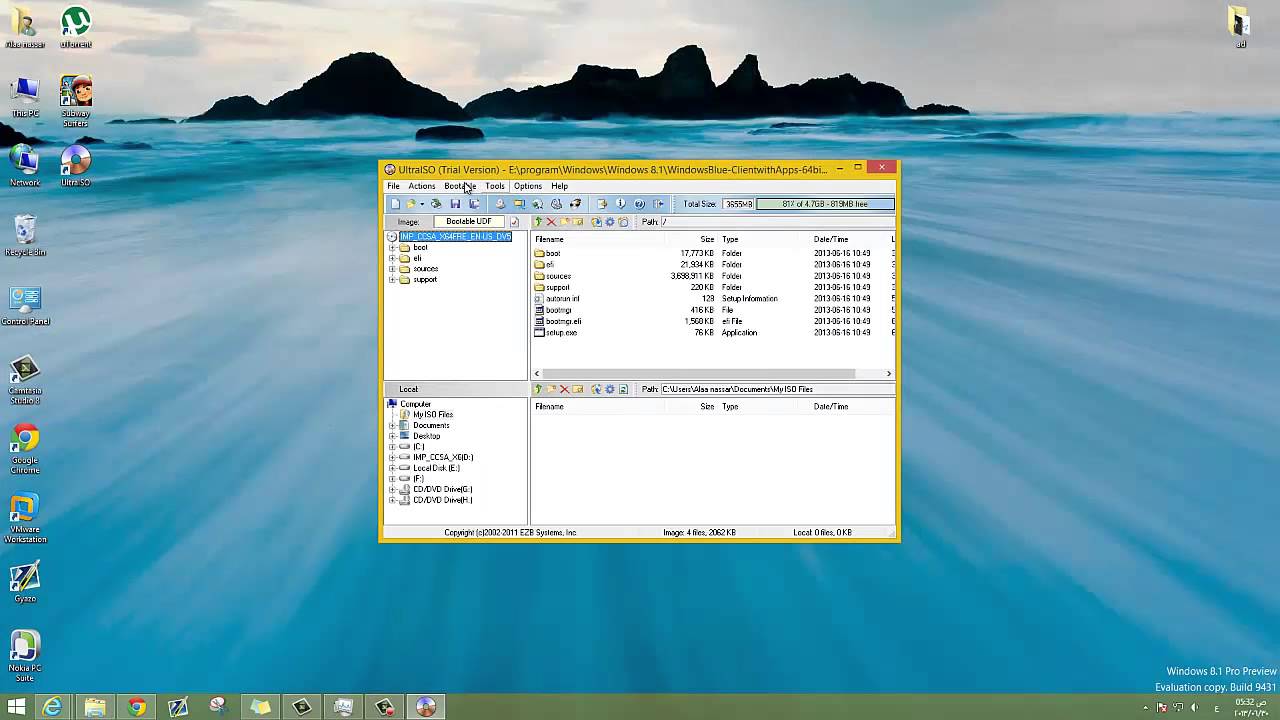The width and height of the screenshot is (1280, 720).
Task: Click the image file list horizontal scrollbar
Action: [x=698, y=374]
